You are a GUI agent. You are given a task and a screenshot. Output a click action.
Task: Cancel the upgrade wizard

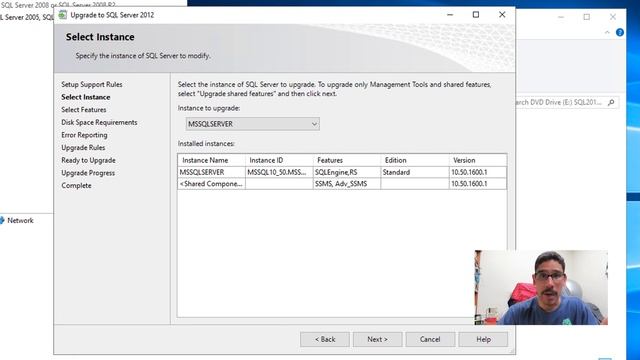pyautogui.click(x=430, y=339)
